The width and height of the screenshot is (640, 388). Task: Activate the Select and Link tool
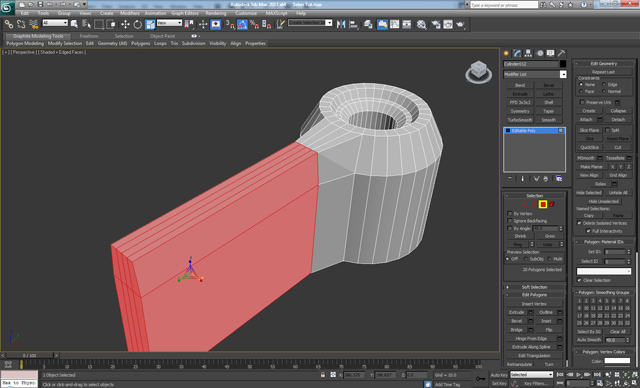(x=9, y=24)
